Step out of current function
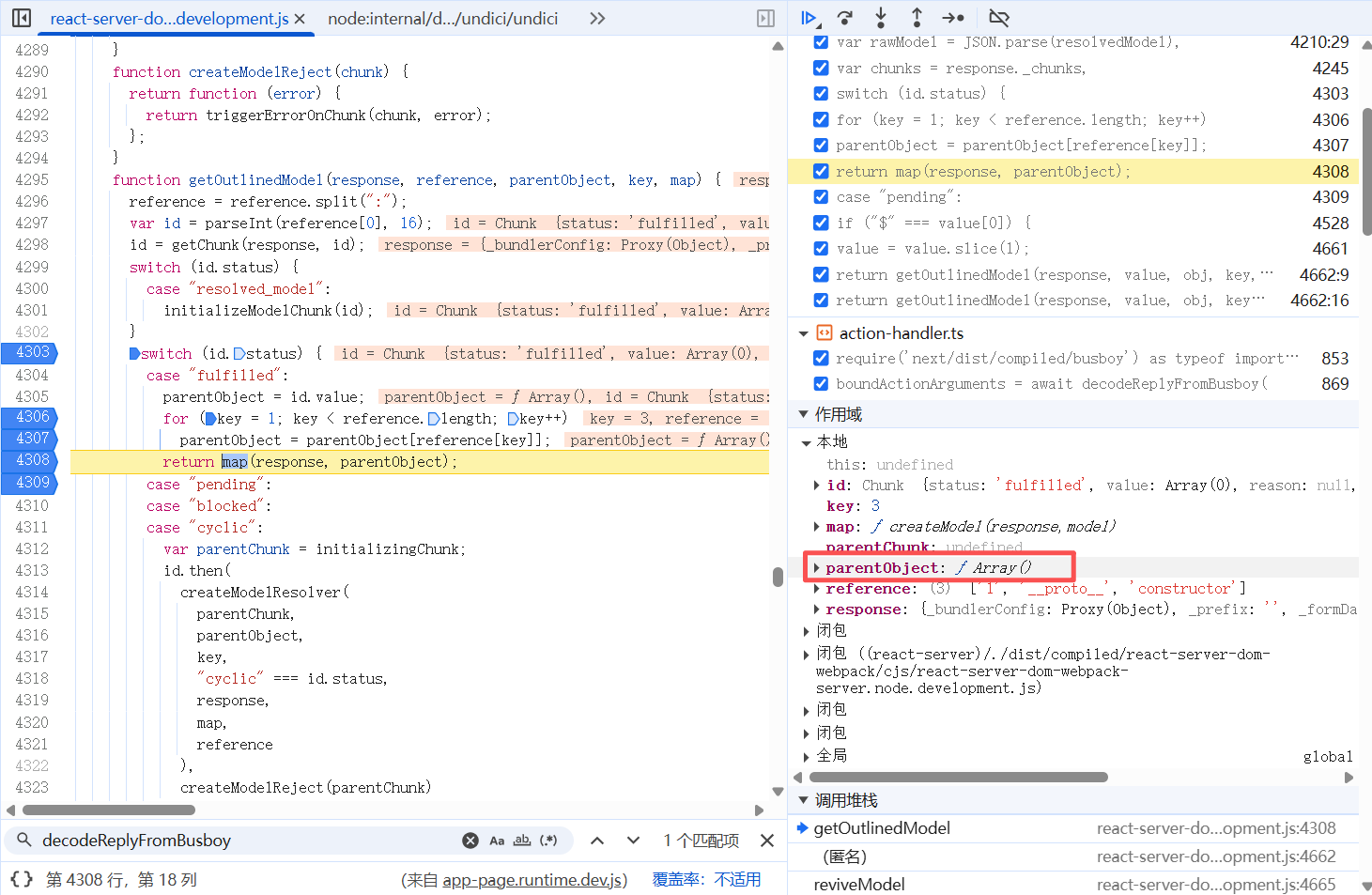This screenshot has height=895, width=1372. pos(917,18)
